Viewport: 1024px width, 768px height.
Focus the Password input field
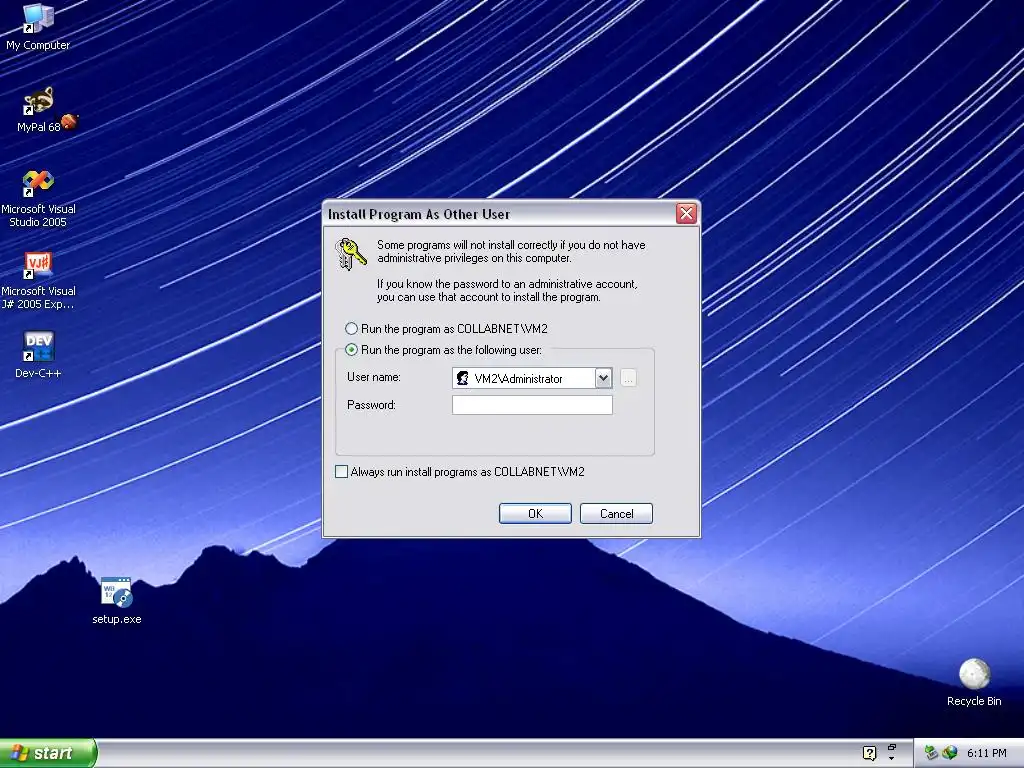point(532,405)
